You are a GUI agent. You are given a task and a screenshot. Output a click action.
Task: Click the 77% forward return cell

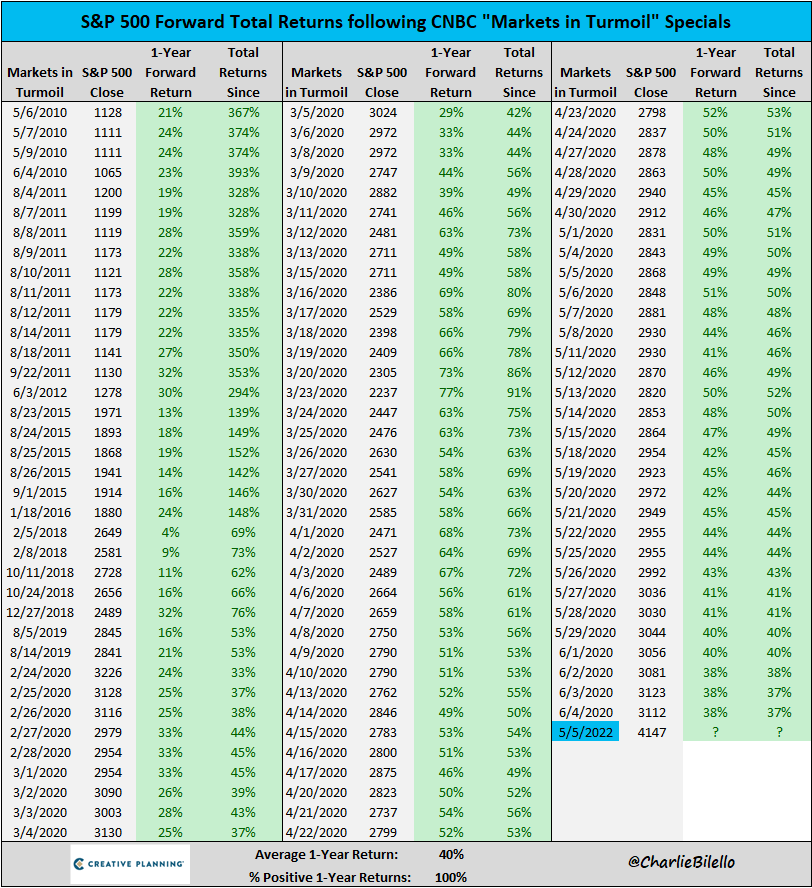[x=451, y=392]
